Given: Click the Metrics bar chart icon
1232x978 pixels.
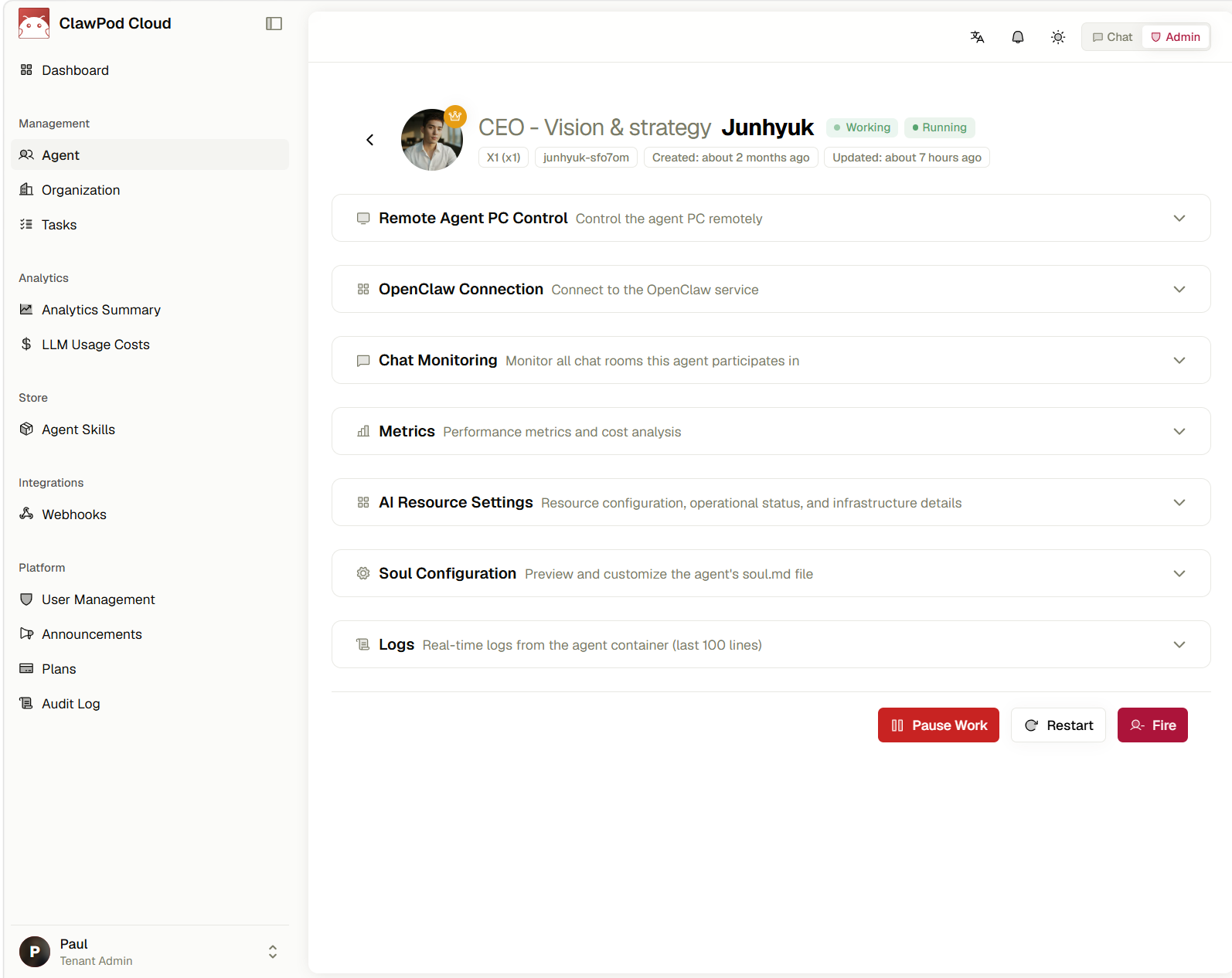Looking at the screenshot, I should tap(363, 432).
